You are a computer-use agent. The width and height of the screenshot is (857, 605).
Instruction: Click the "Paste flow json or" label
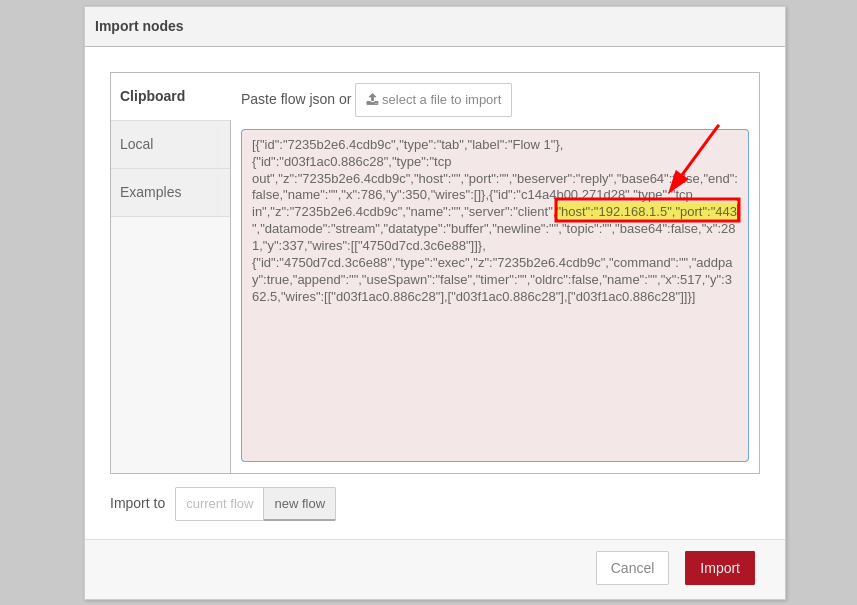click(x=296, y=99)
